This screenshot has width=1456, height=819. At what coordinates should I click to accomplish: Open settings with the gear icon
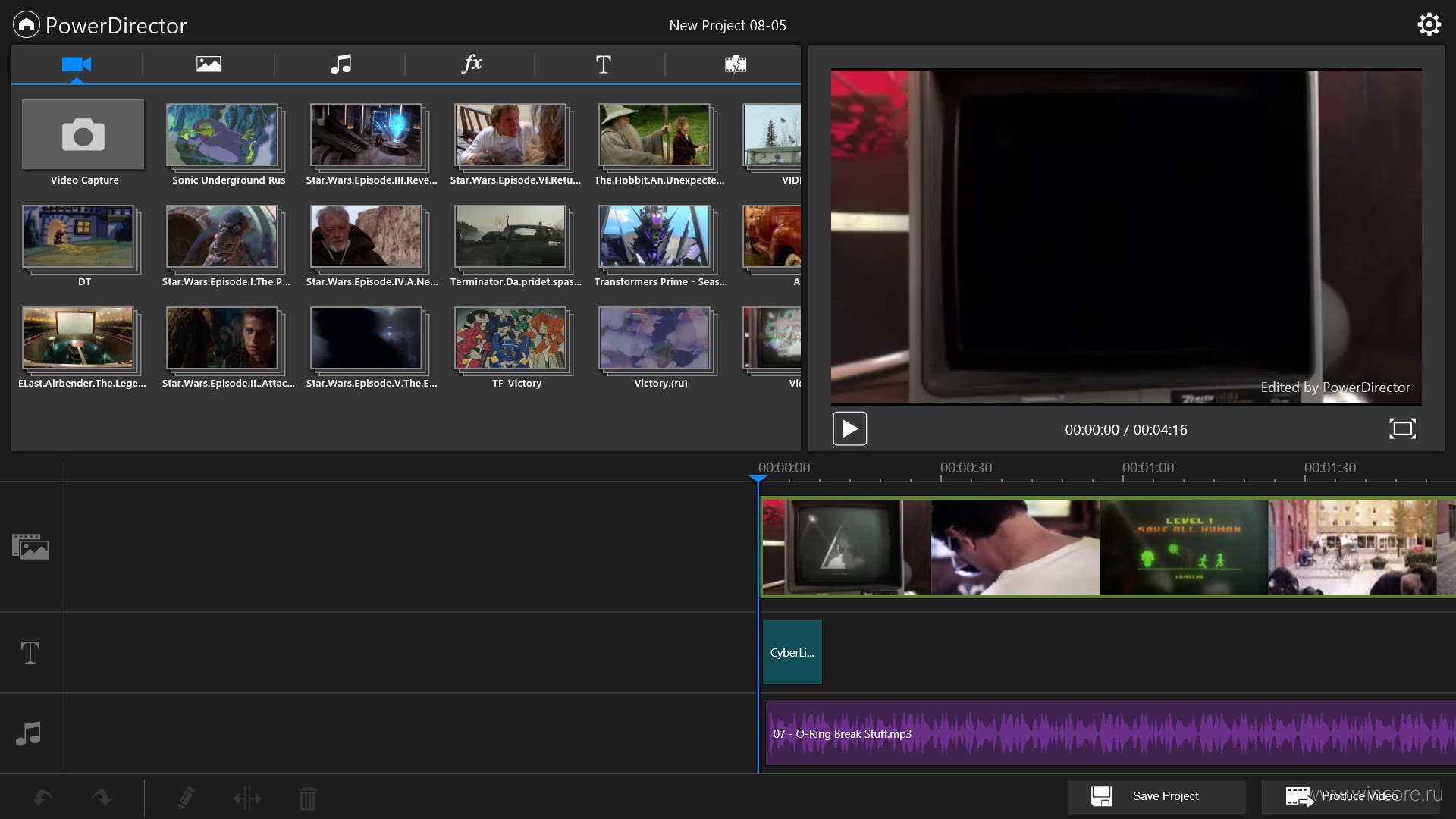1429,24
